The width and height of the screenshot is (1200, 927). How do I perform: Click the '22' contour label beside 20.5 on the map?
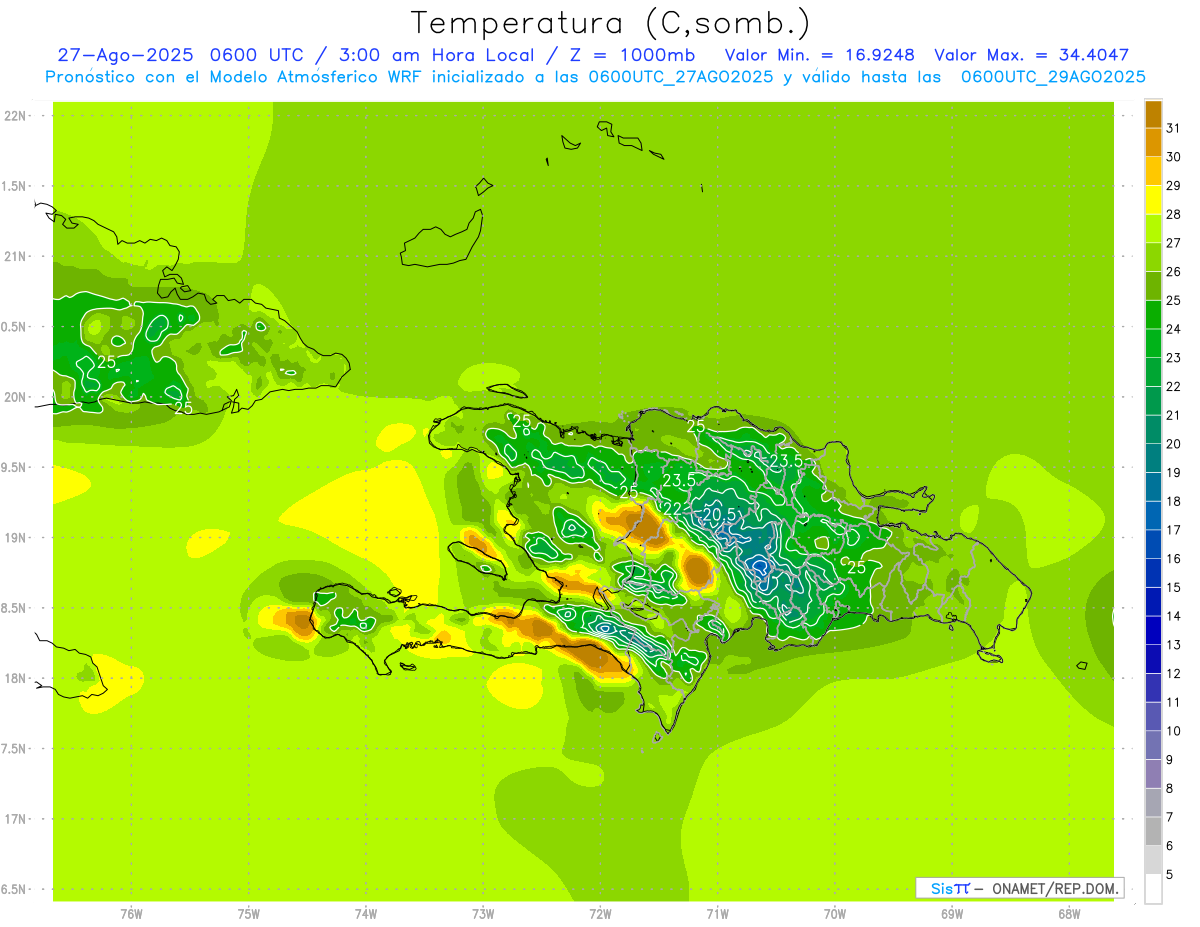tap(673, 509)
